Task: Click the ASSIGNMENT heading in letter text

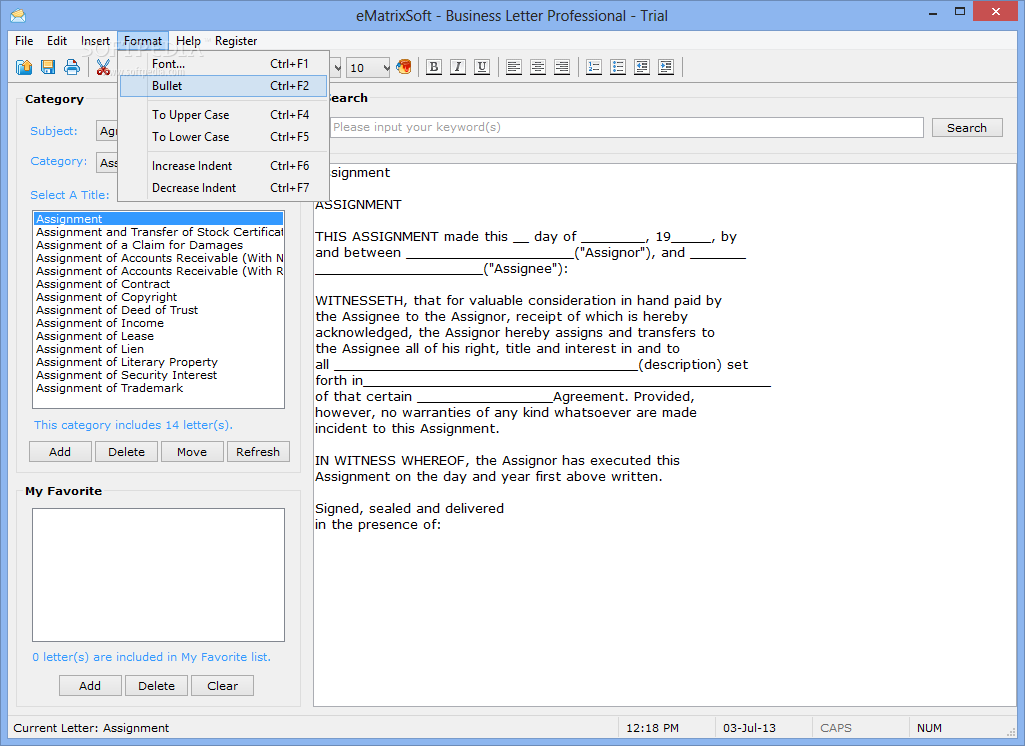Action: [358, 205]
